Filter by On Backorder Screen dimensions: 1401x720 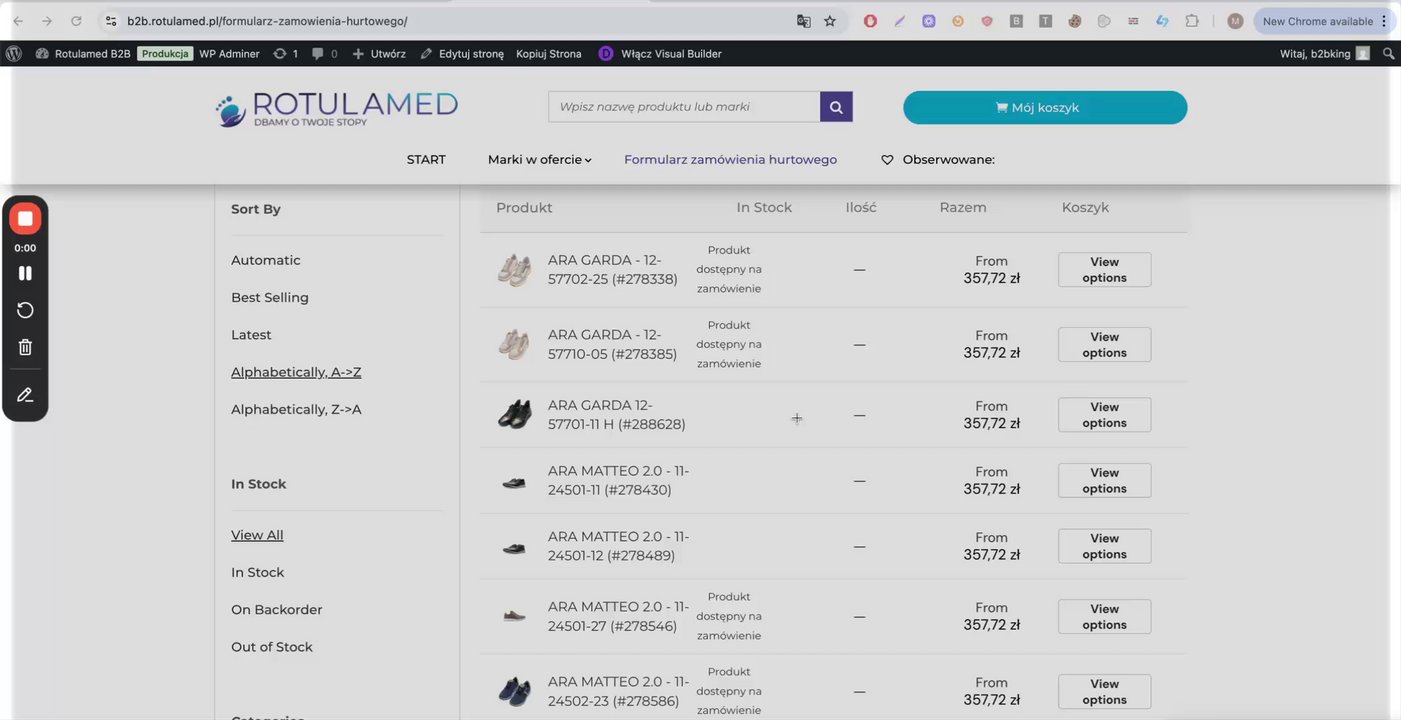277,610
